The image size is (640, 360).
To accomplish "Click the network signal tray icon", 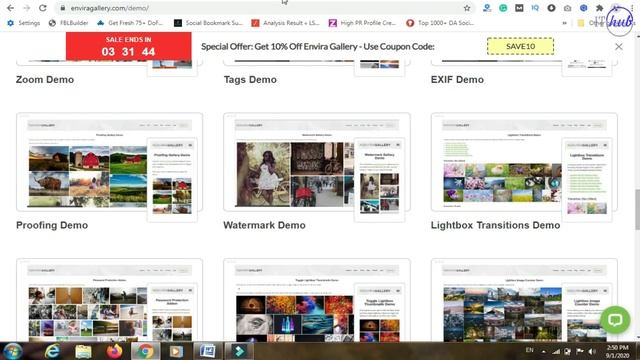I will (x=556, y=351).
